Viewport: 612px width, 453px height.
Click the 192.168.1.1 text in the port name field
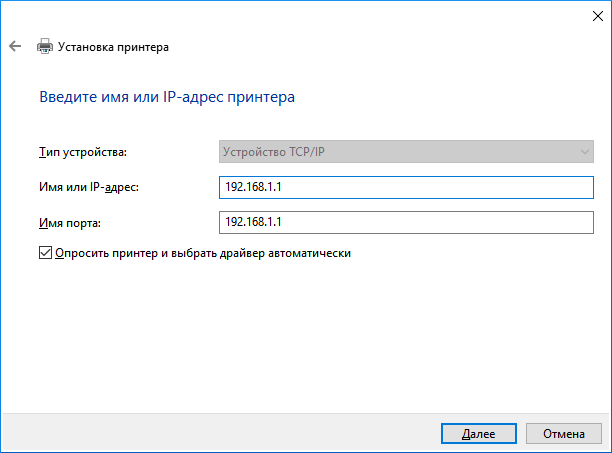pyautogui.click(x=256, y=221)
